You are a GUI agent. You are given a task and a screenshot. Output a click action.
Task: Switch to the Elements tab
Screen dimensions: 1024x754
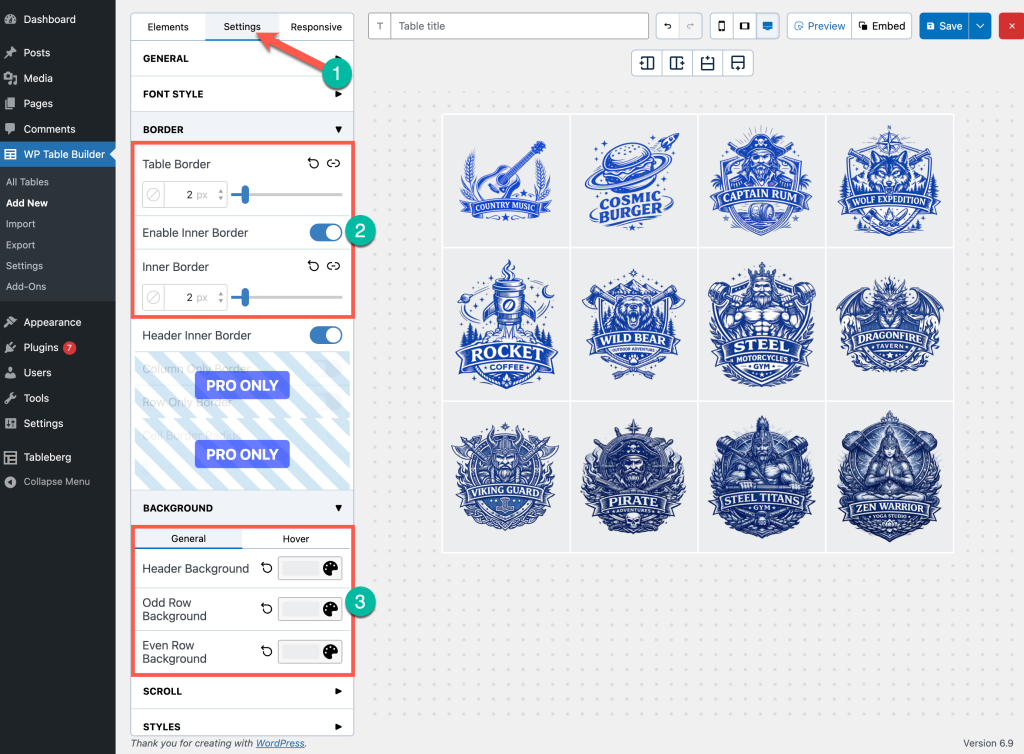point(168,27)
